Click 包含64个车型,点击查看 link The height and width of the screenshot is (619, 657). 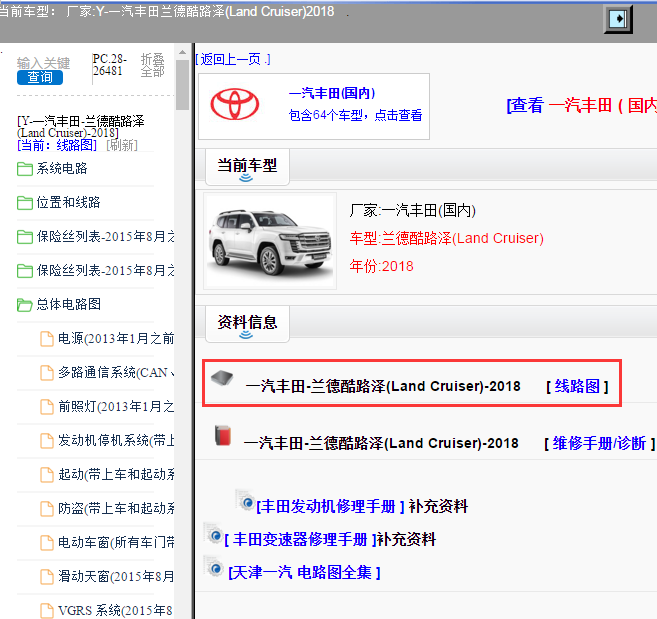pos(355,115)
